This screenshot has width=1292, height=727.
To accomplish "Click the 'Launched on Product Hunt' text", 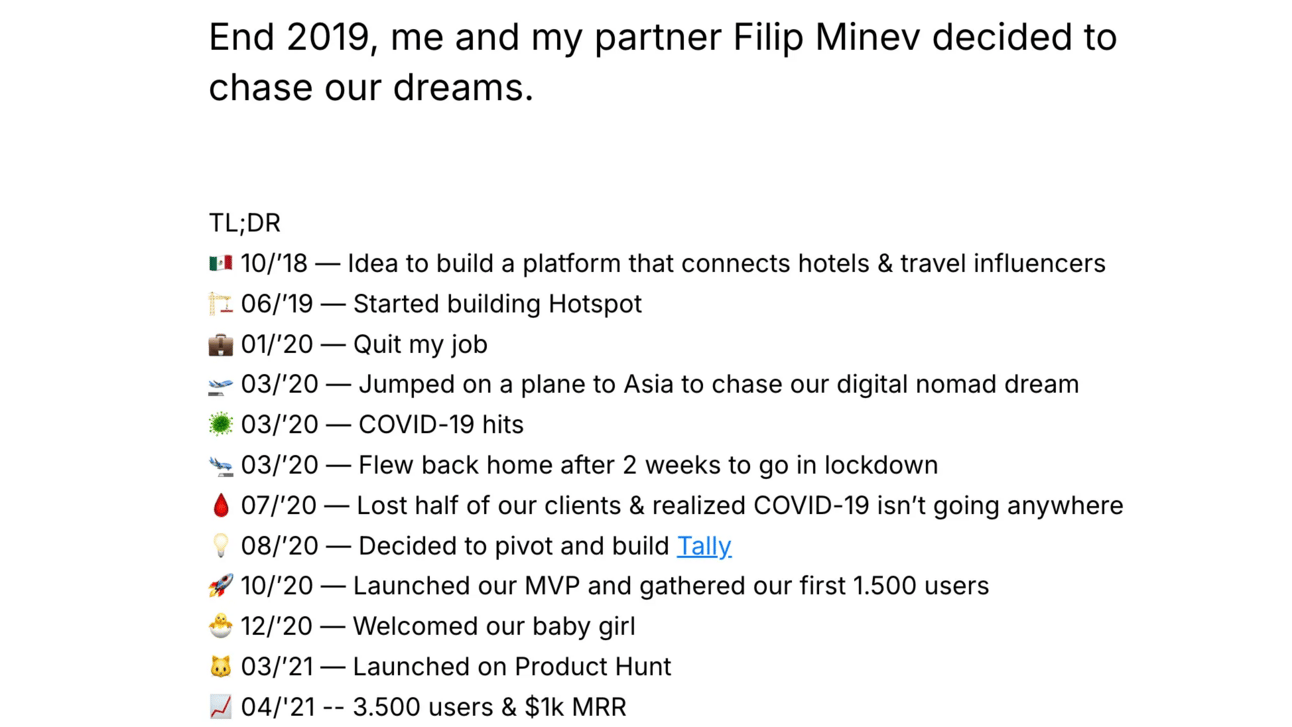I will [x=512, y=666].
